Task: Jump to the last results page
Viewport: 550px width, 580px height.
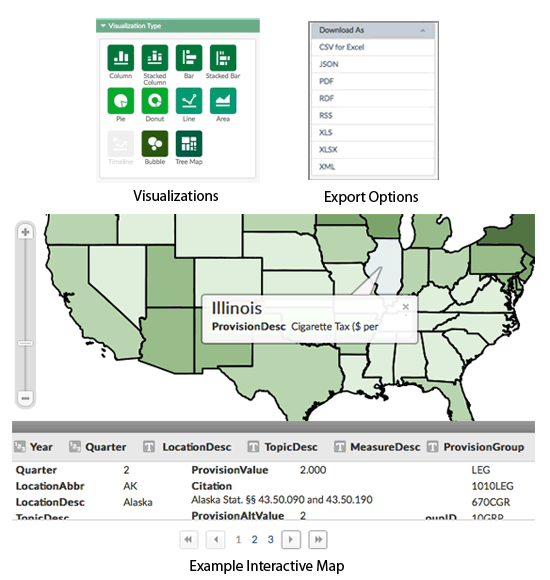Action: pyautogui.click(x=318, y=540)
